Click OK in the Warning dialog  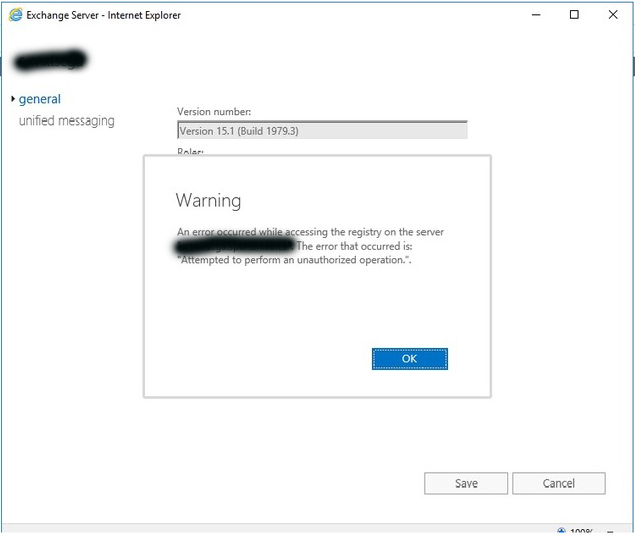click(x=409, y=359)
